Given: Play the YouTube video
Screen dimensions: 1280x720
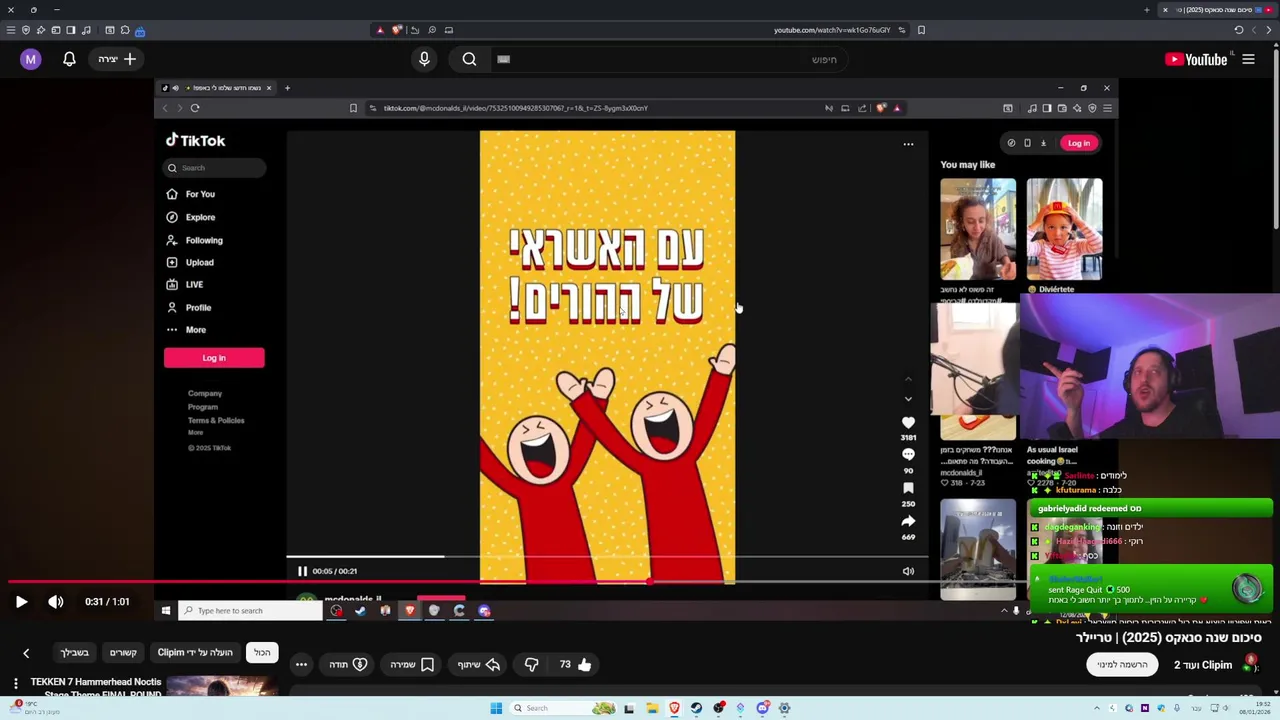Looking at the screenshot, I should pos(21,602).
